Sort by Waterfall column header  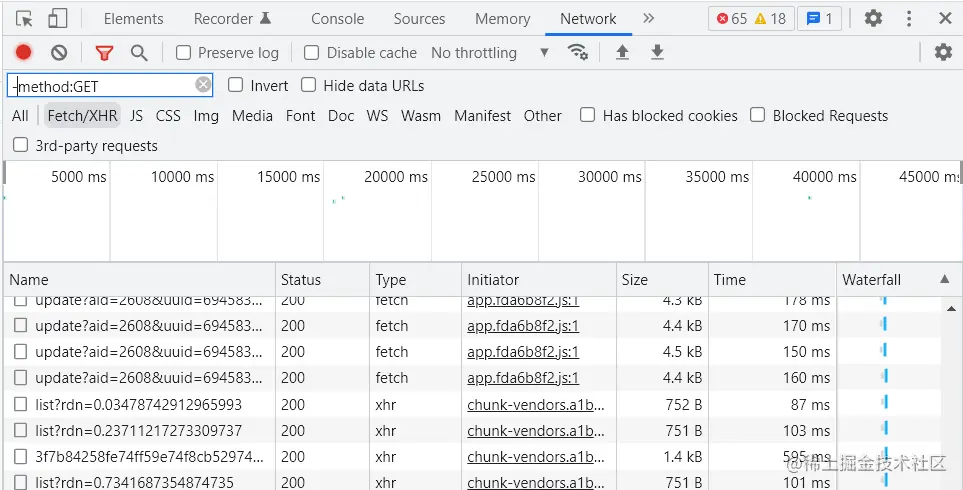pos(871,279)
